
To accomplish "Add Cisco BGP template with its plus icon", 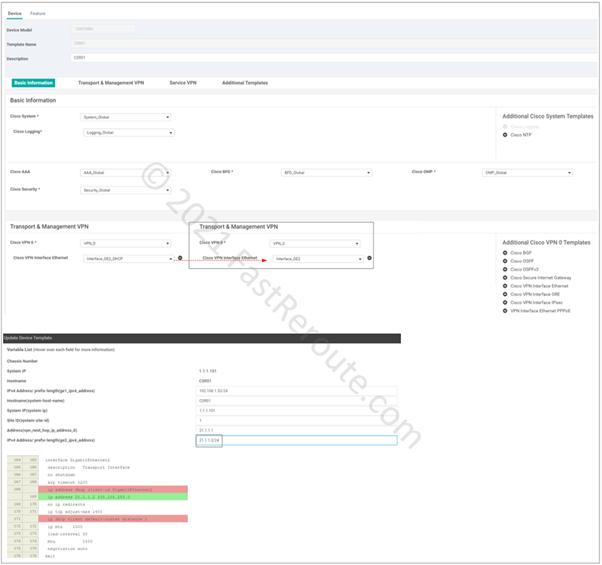I will pyautogui.click(x=505, y=253).
